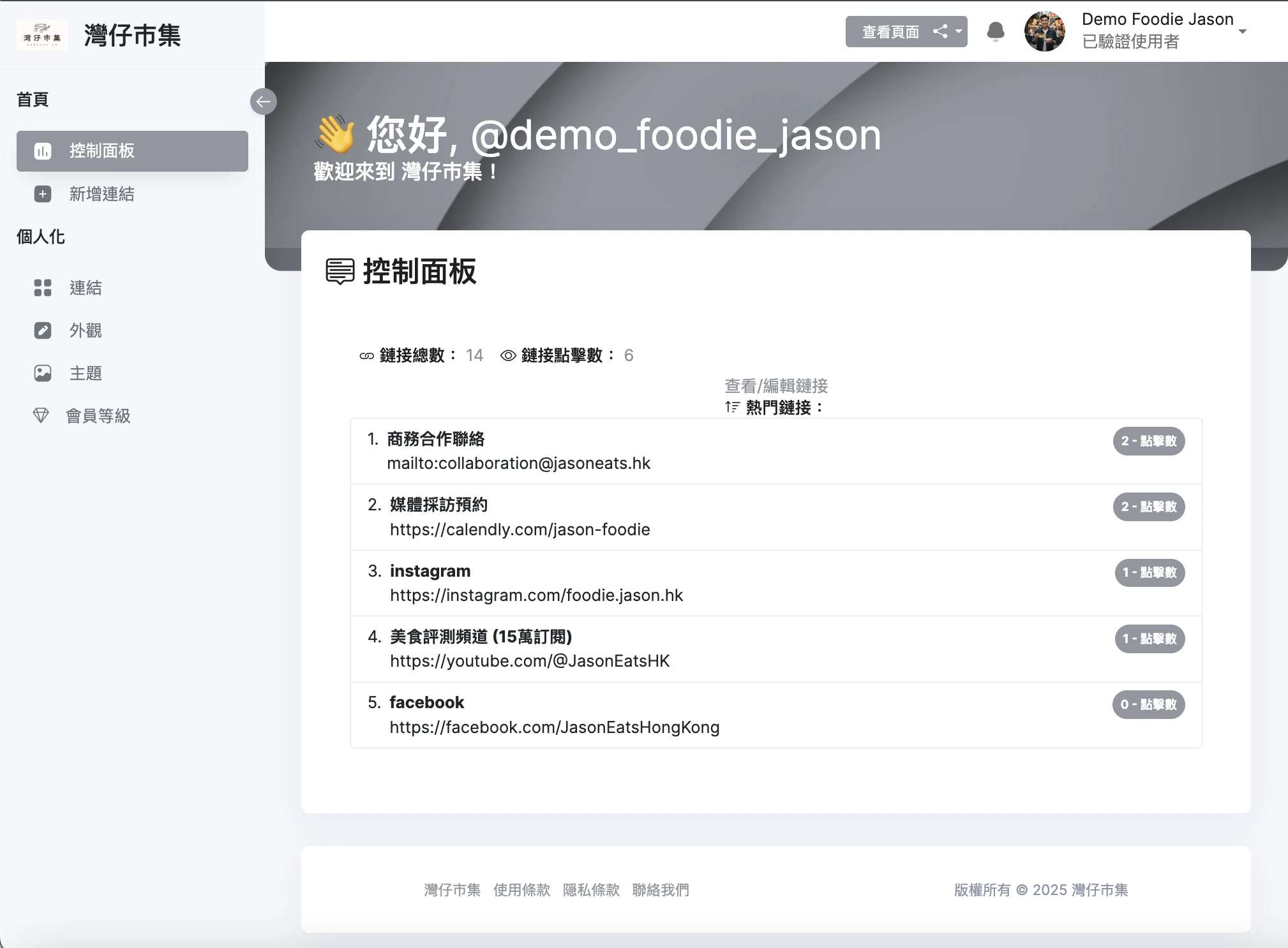Collapse the sidebar with the arrow button
This screenshot has width=1288, height=948.
263,101
